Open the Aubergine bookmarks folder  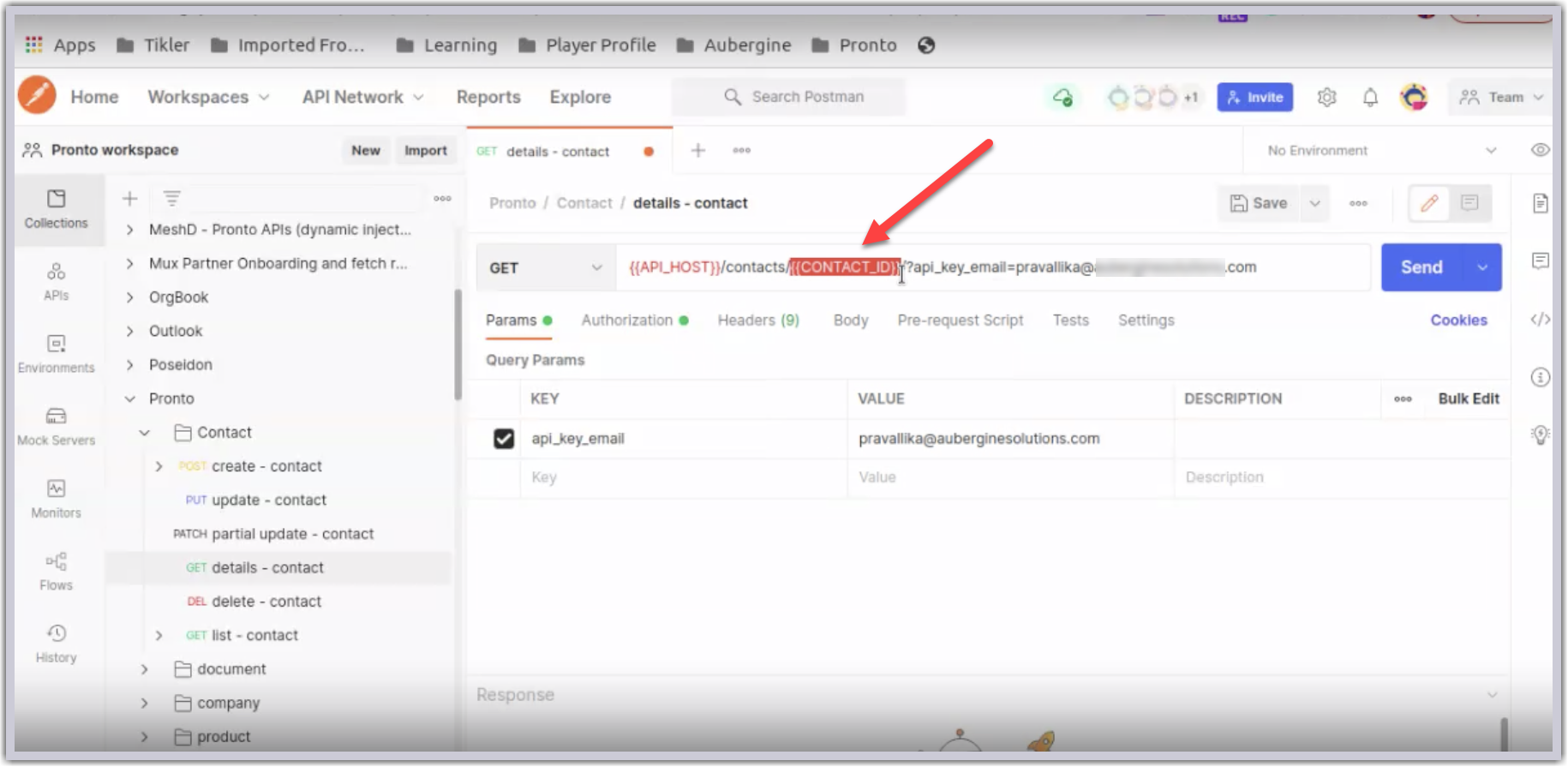point(734,45)
